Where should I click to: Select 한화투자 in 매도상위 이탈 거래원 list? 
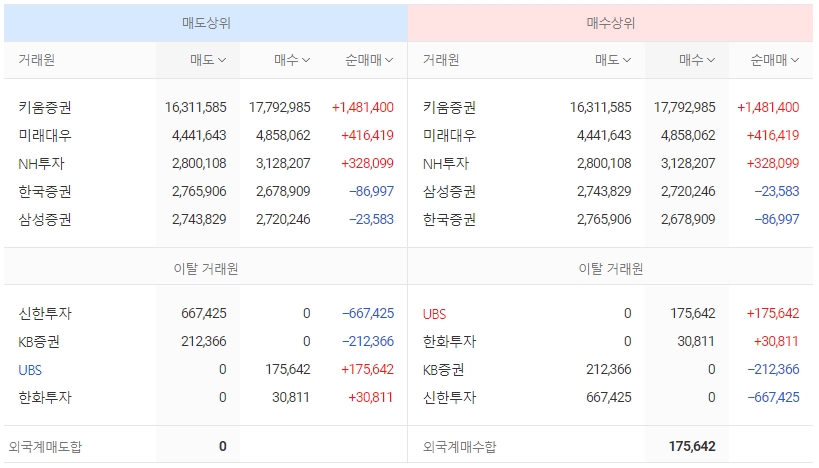pyautogui.click(x=45, y=397)
